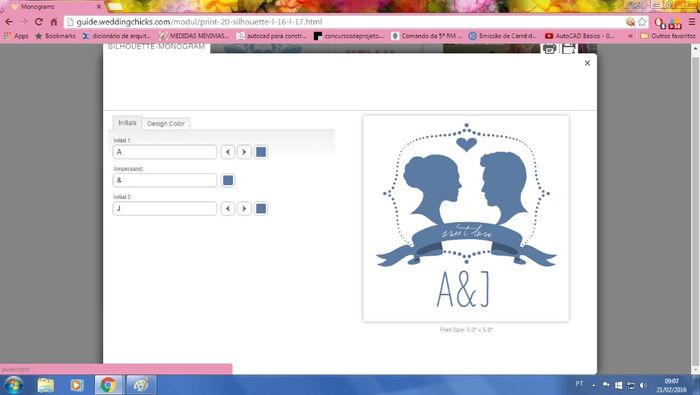The width and height of the screenshot is (700, 395).
Task: Click the Chrome taskbar icon
Action: pos(108,385)
